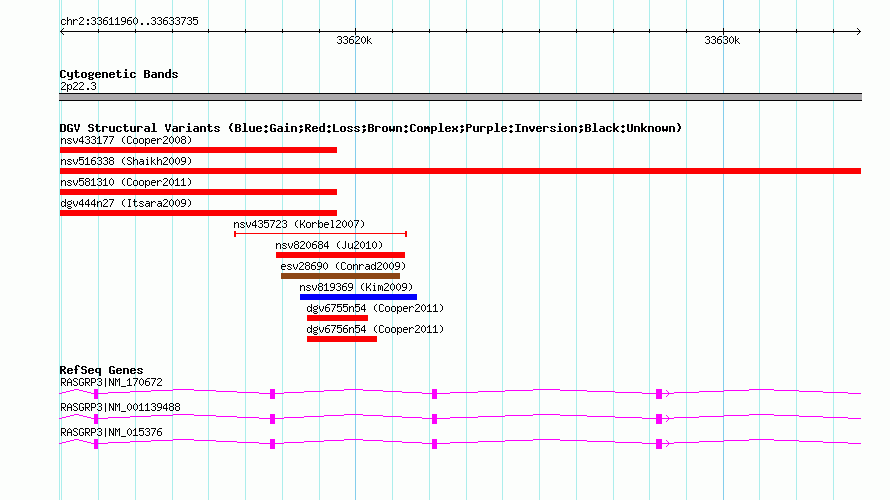This screenshot has height=500, width=890.
Task: Click the 2p22.3 band label
Action: (78, 86)
